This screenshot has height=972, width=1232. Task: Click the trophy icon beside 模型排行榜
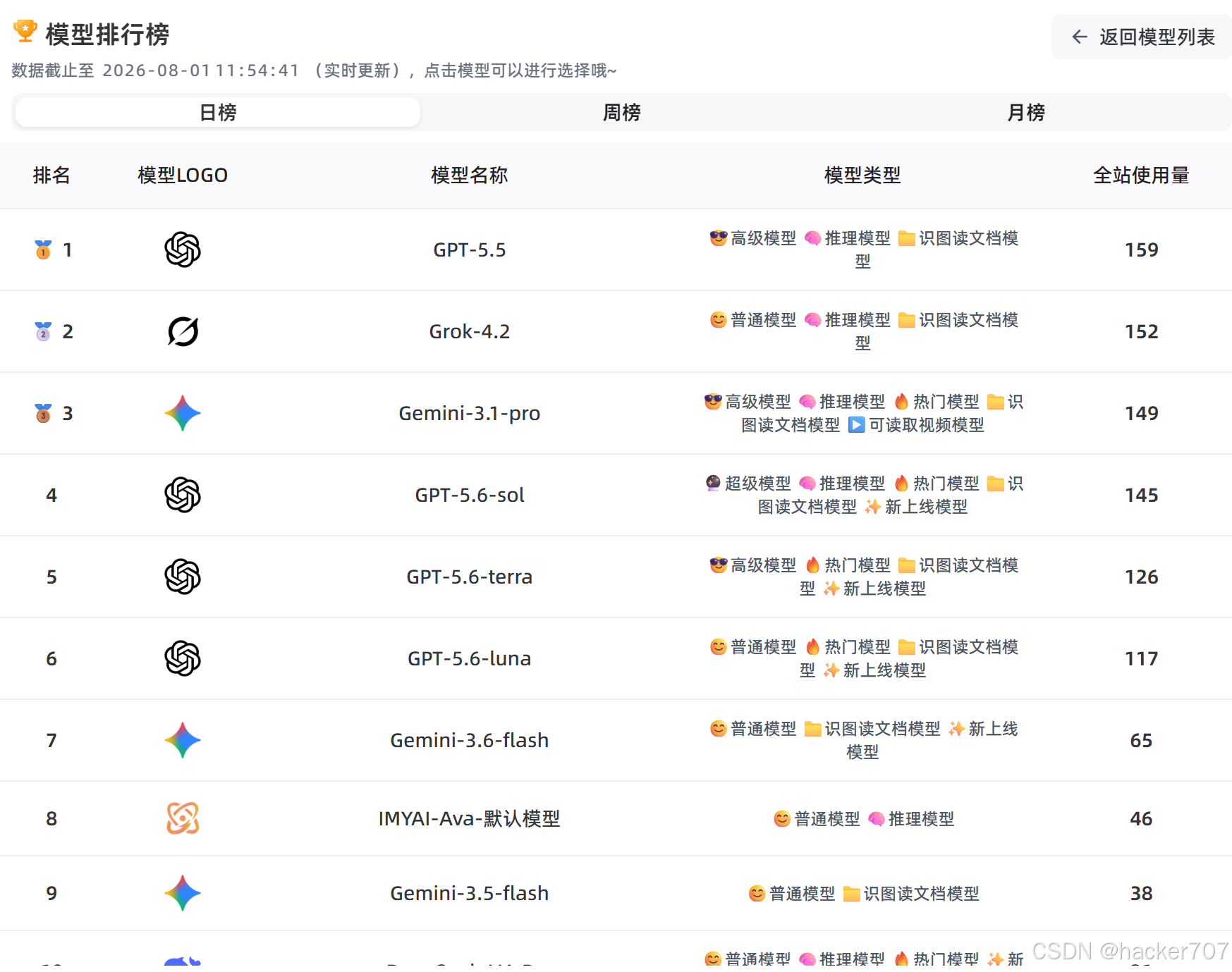pyautogui.click(x=25, y=32)
